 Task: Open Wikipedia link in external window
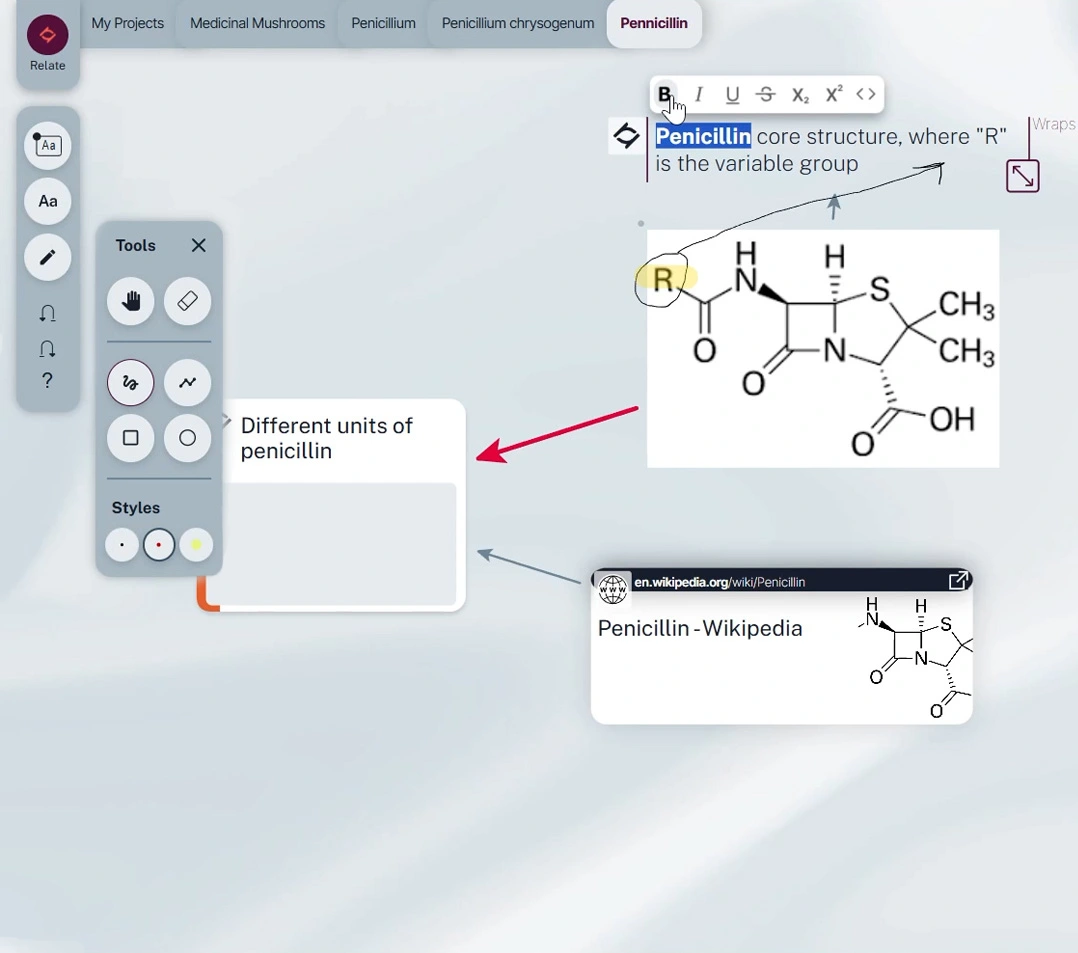(x=958, y=581)
